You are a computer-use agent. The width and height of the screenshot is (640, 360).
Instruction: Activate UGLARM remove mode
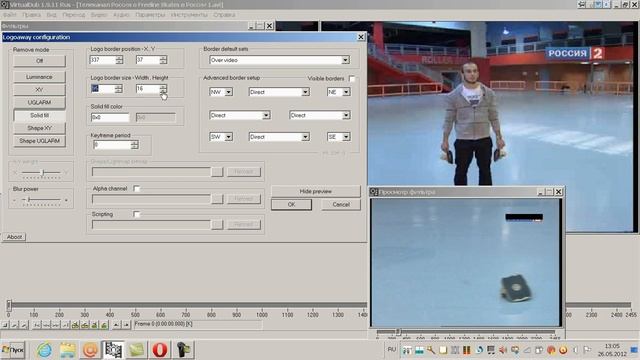coord(39,102)
